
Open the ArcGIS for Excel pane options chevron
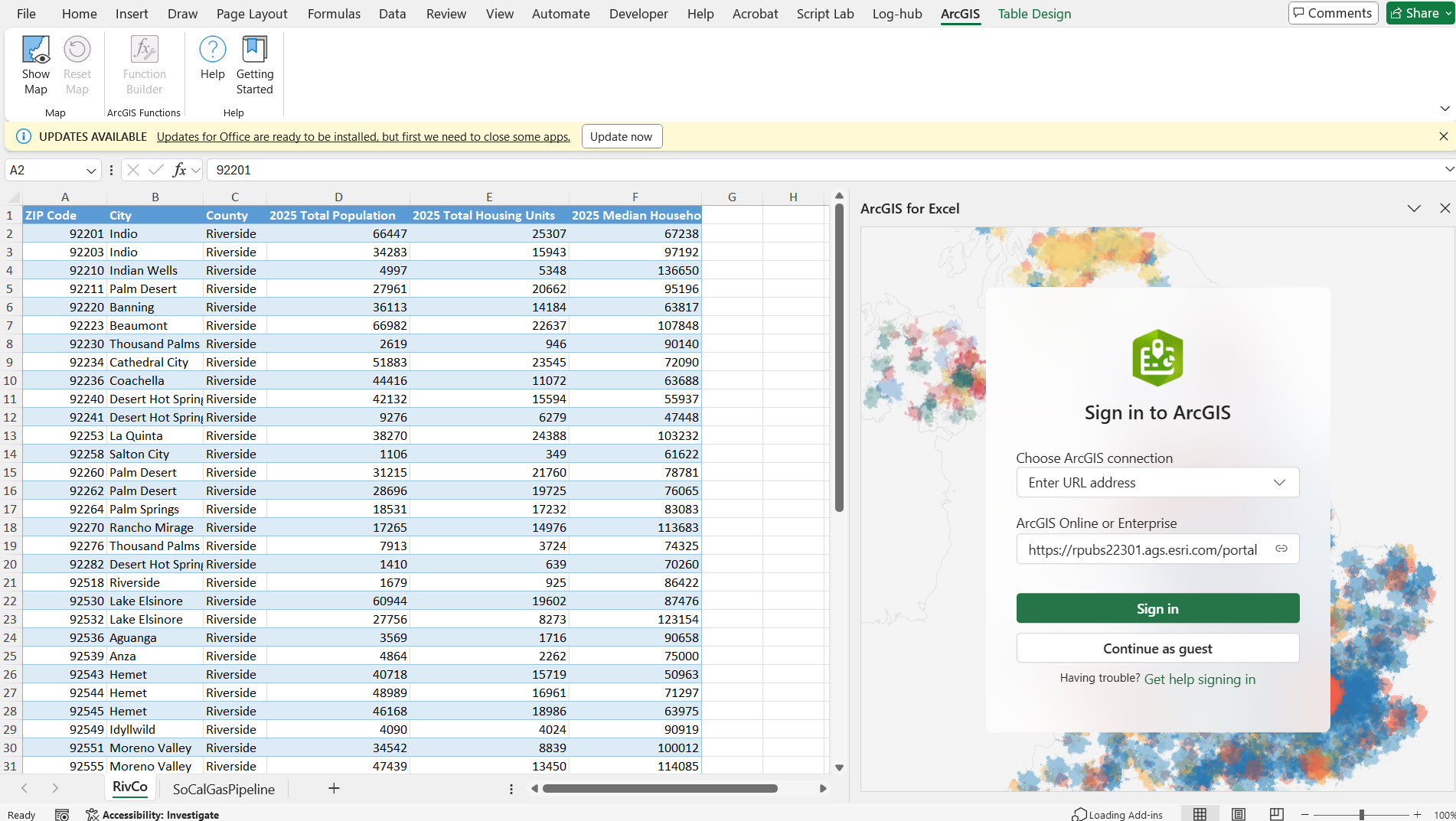pyautogui.click(x=1413, y=208)
